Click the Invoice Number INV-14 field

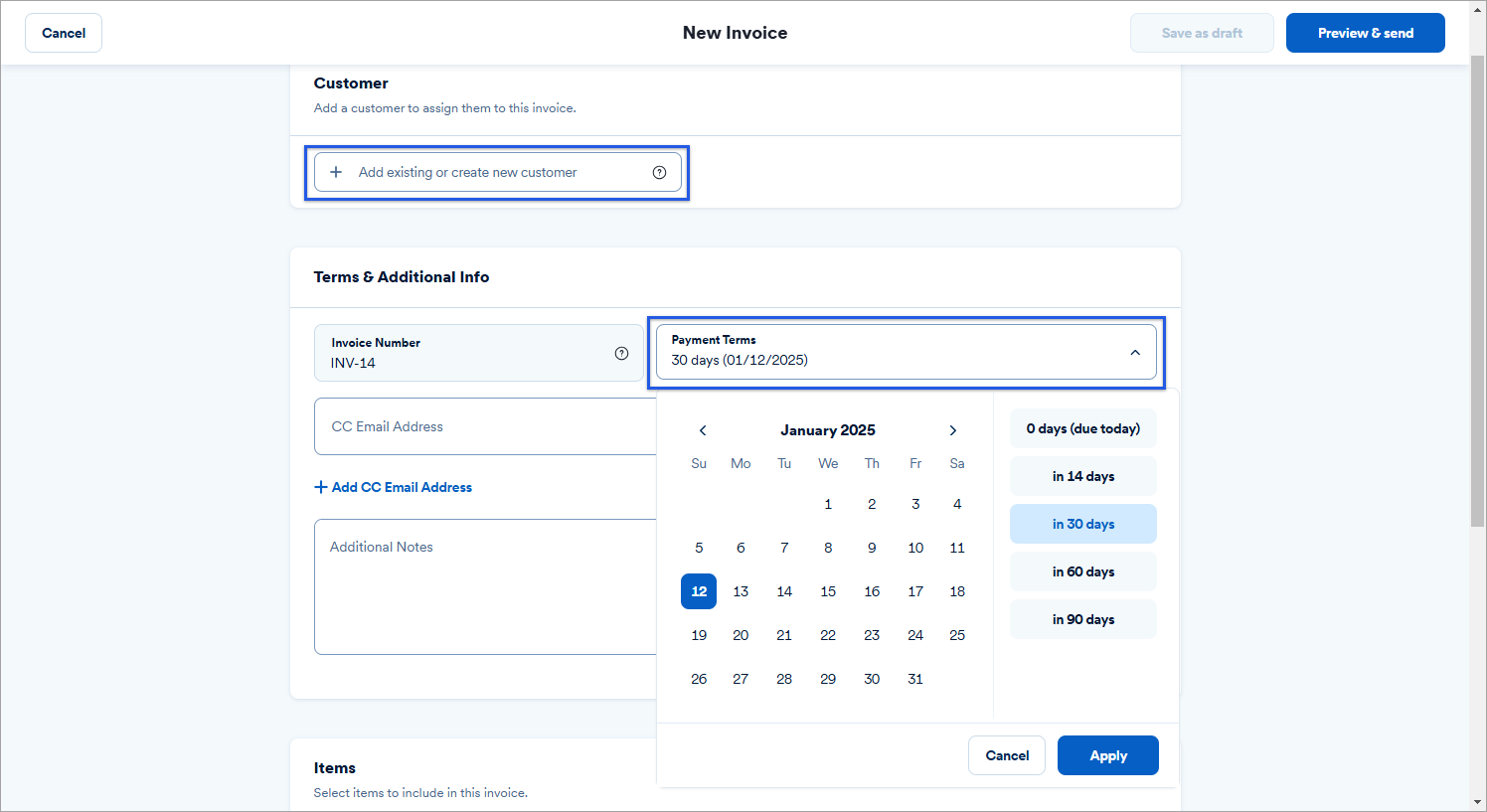click(479, 353)
